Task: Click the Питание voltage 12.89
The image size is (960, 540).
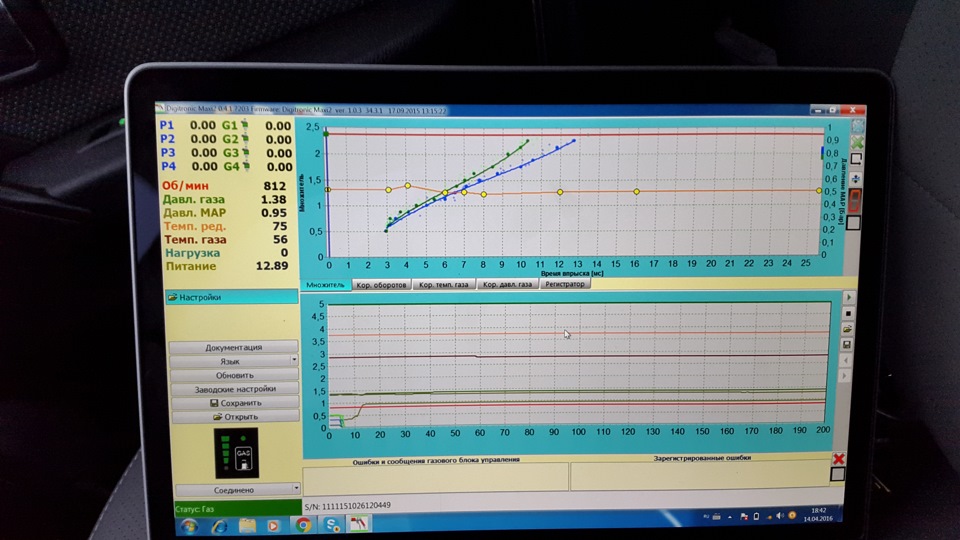Action: [x=272, y=266]
